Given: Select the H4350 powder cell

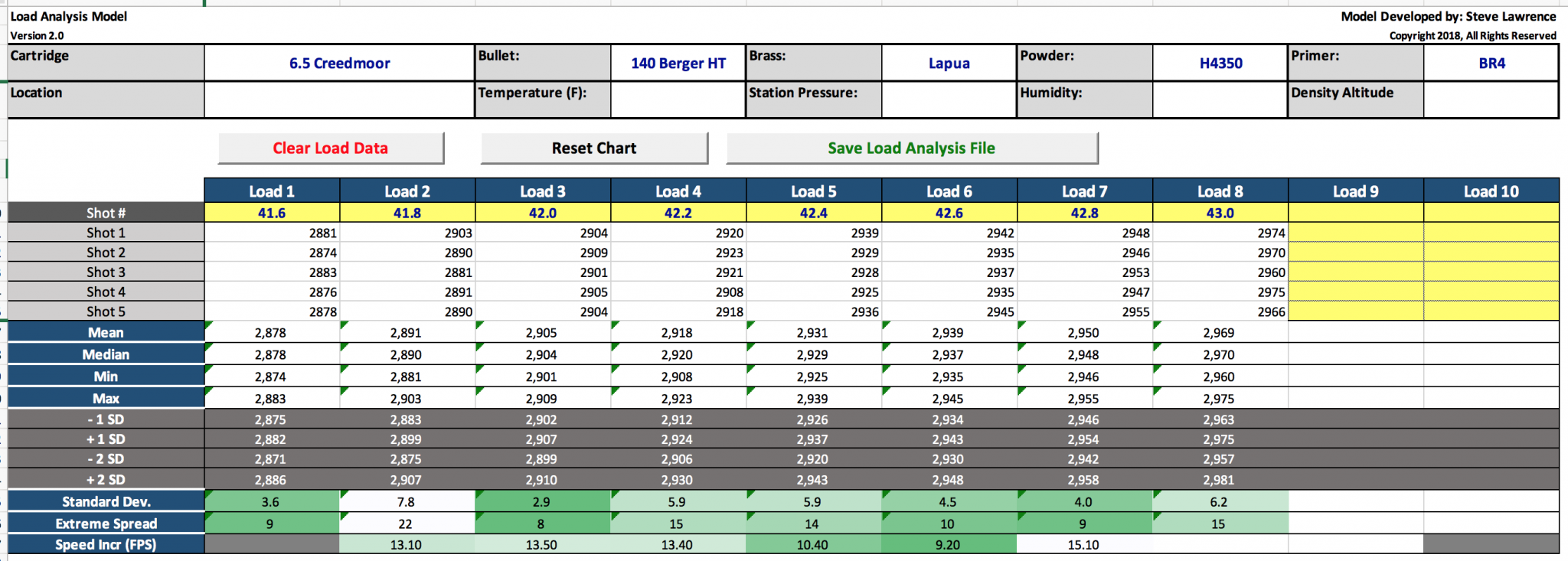Looking at the screenshot, I should (1220, 63).
